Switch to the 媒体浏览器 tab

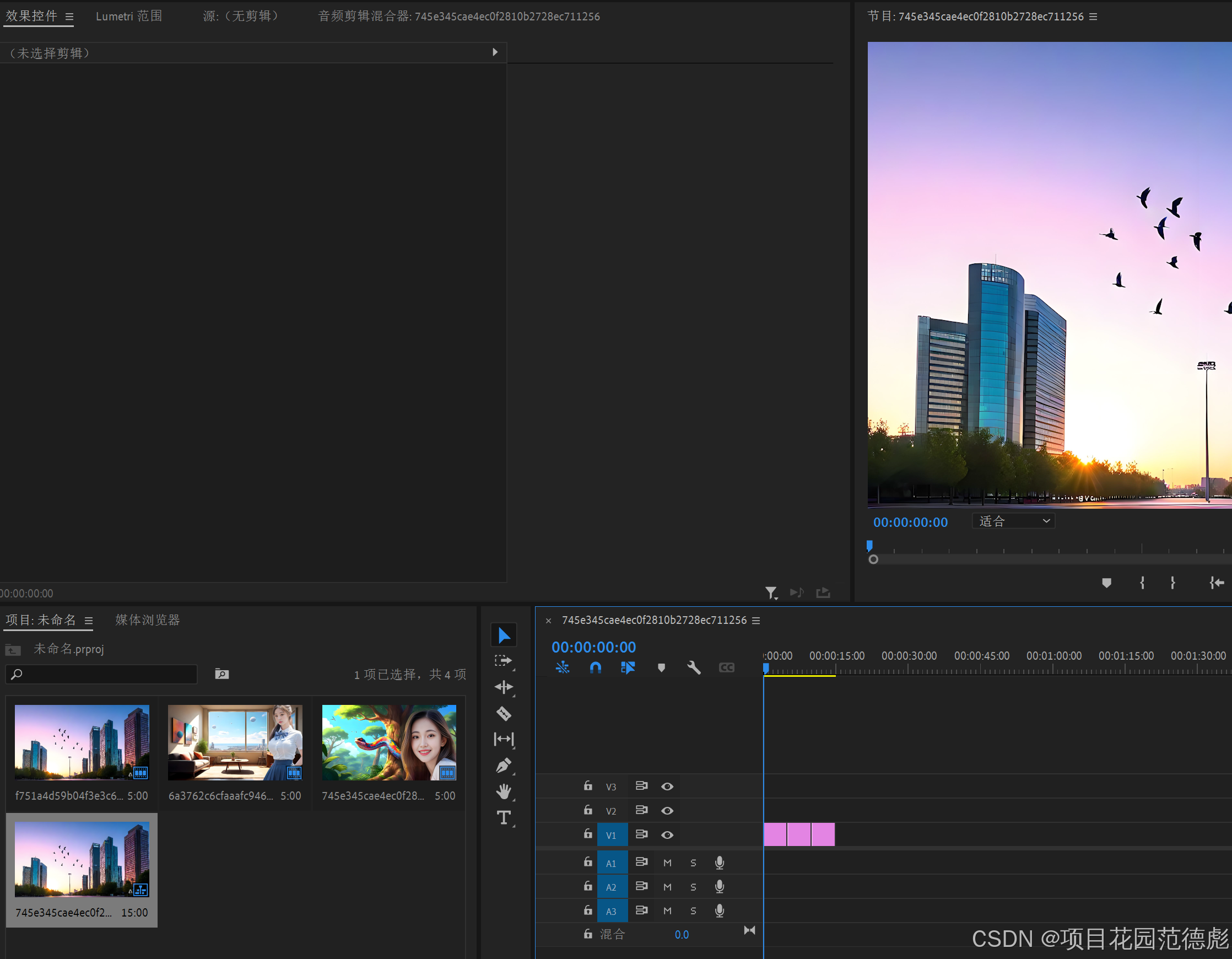[x=147, y=620]
